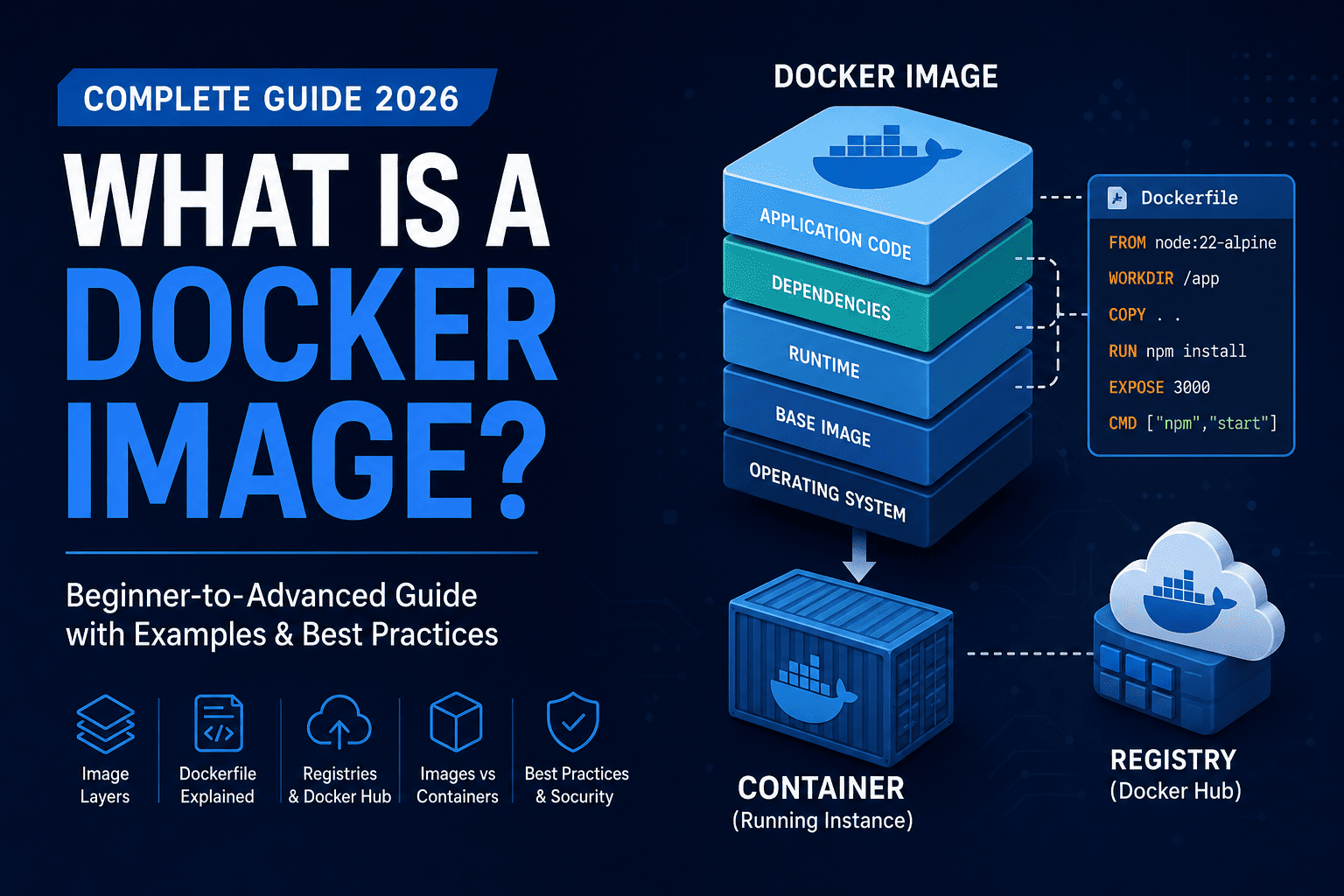Click the 'WHAT IS A' white headline
This screenshot has width=1344, height=896.
pos(308,200)
